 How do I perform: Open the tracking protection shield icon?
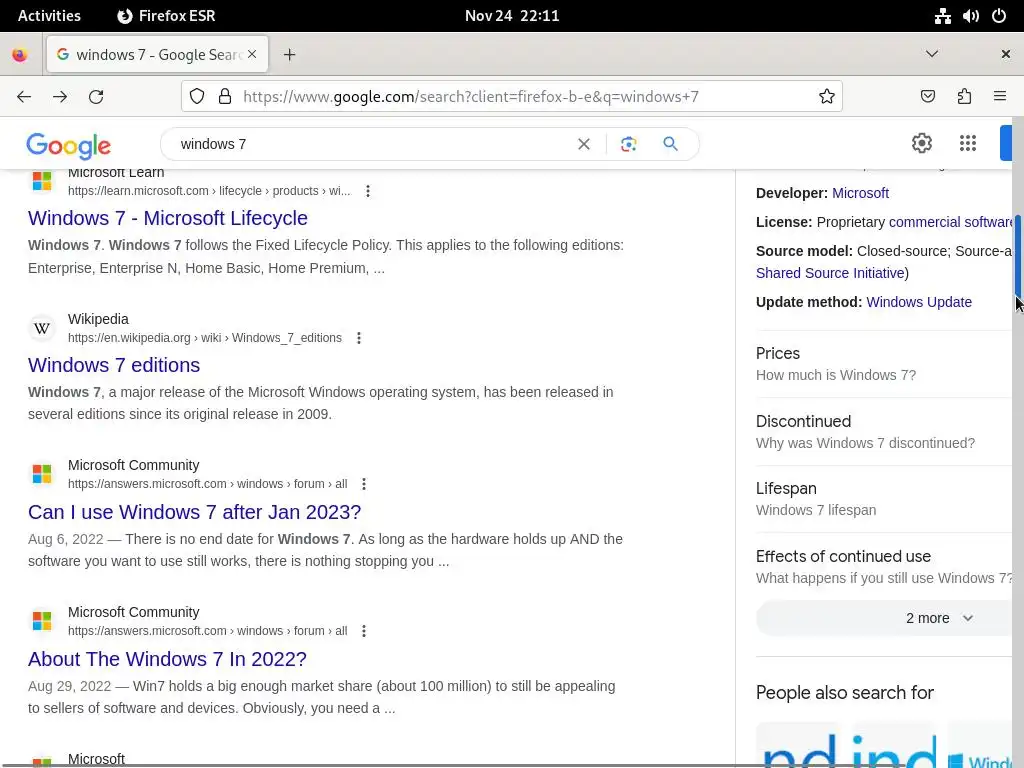(x=197, y=97)
